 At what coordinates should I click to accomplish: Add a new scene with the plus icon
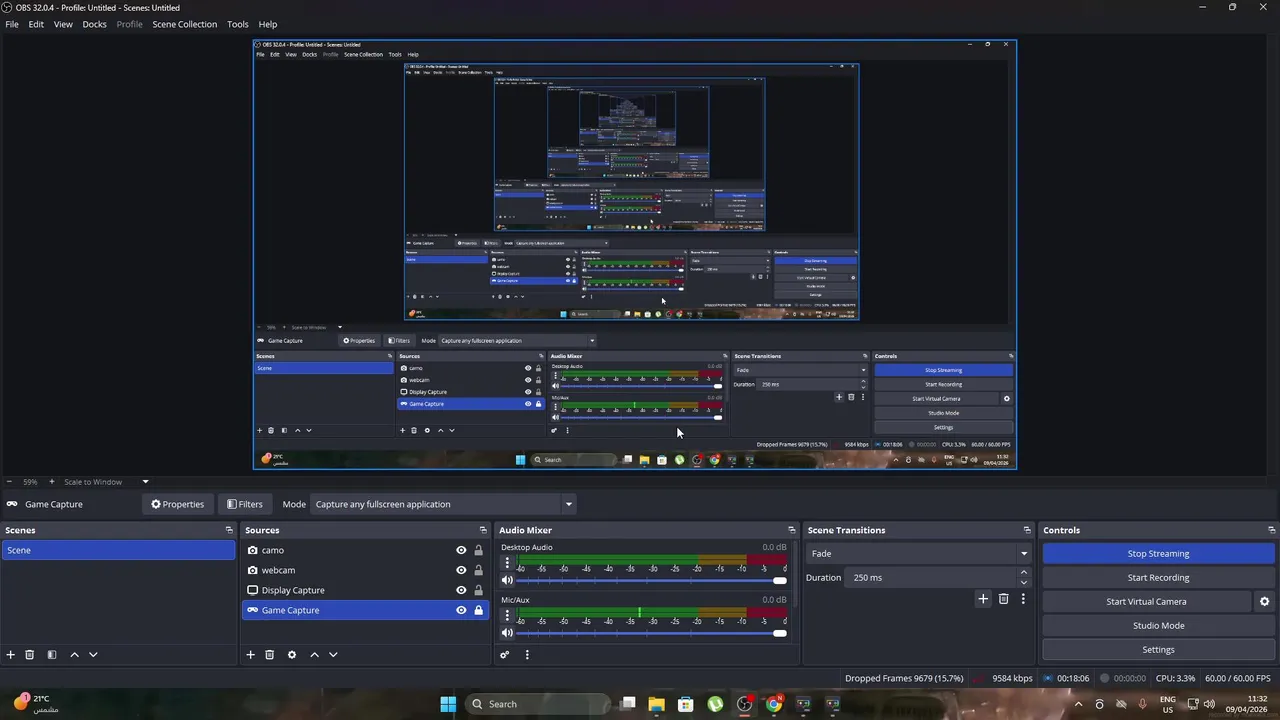[11, 655]
